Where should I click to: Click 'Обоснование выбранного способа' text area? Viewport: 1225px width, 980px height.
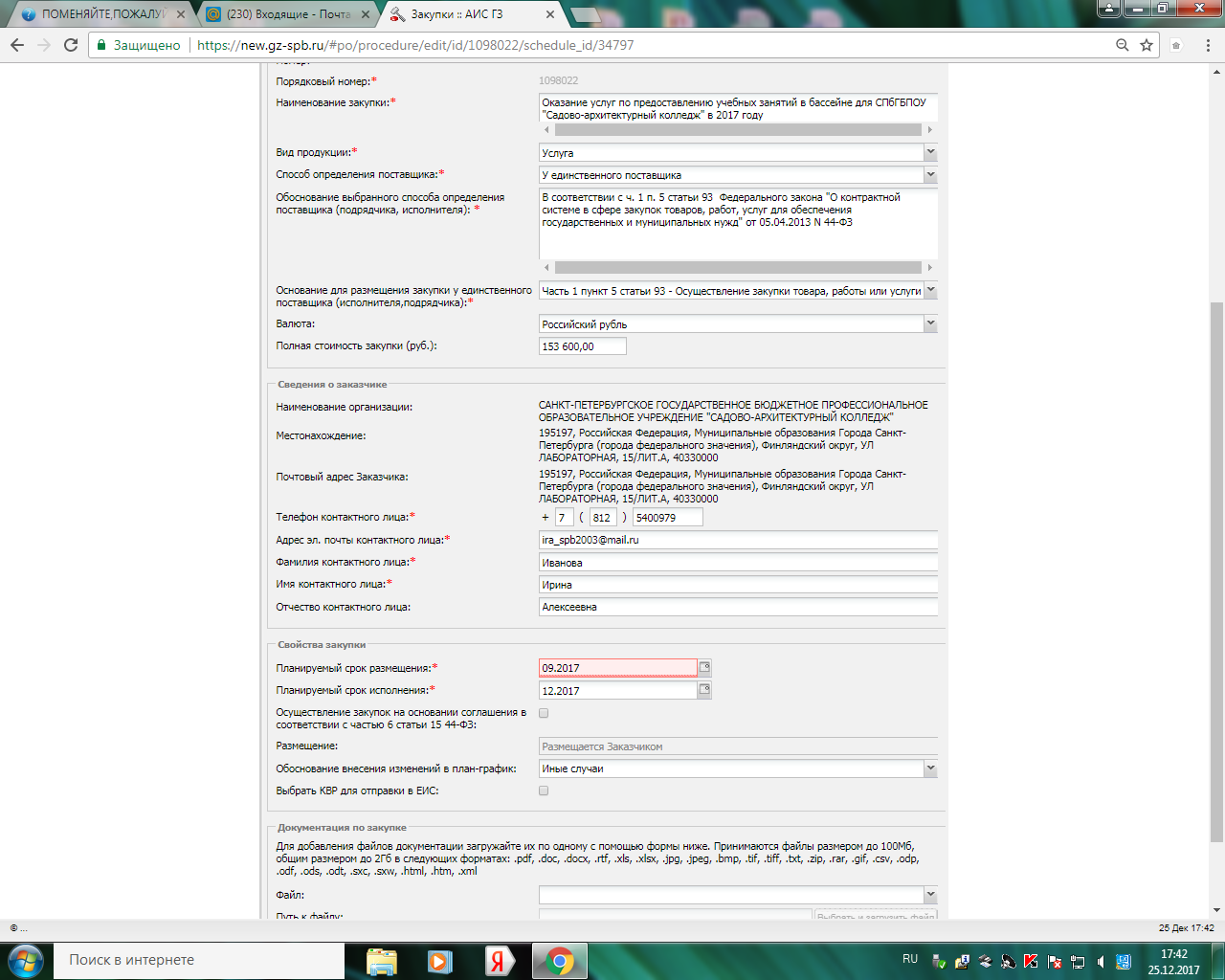[738, 224]
